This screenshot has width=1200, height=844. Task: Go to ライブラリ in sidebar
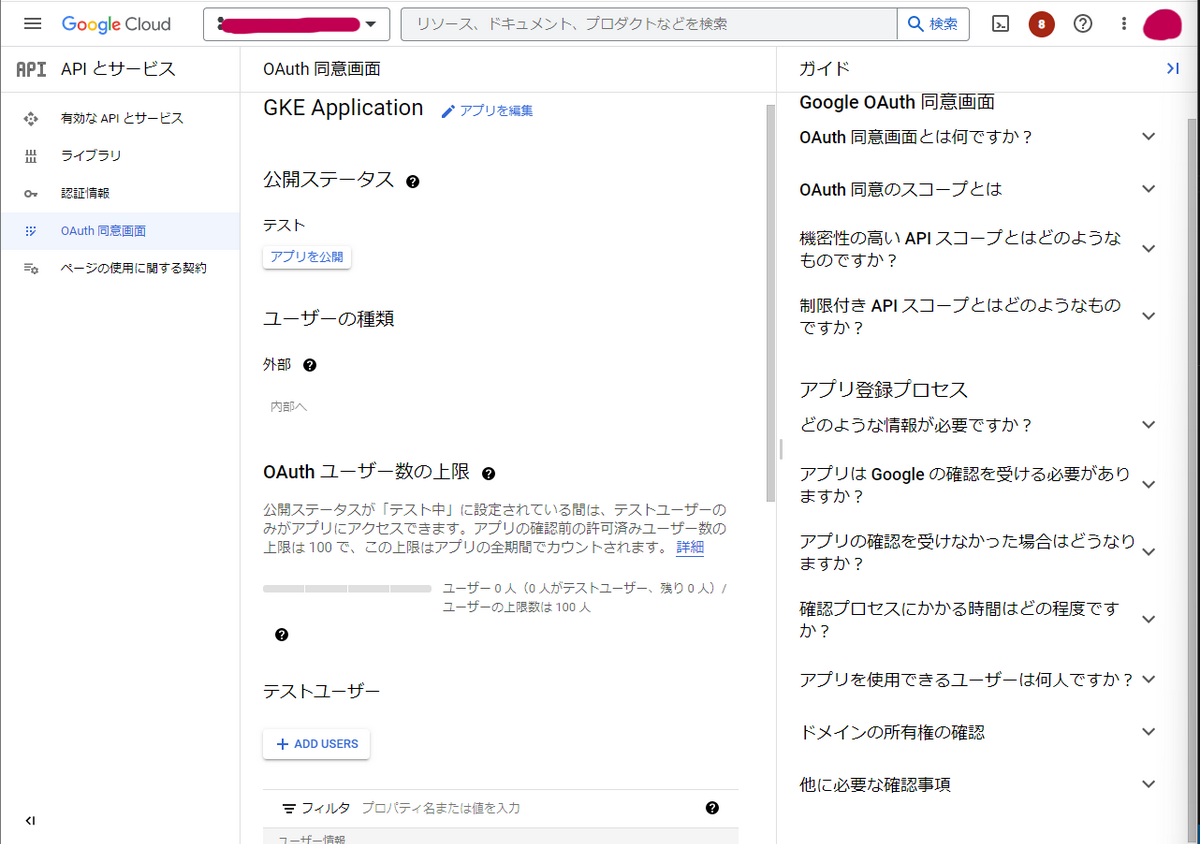[x=120, y=156]
